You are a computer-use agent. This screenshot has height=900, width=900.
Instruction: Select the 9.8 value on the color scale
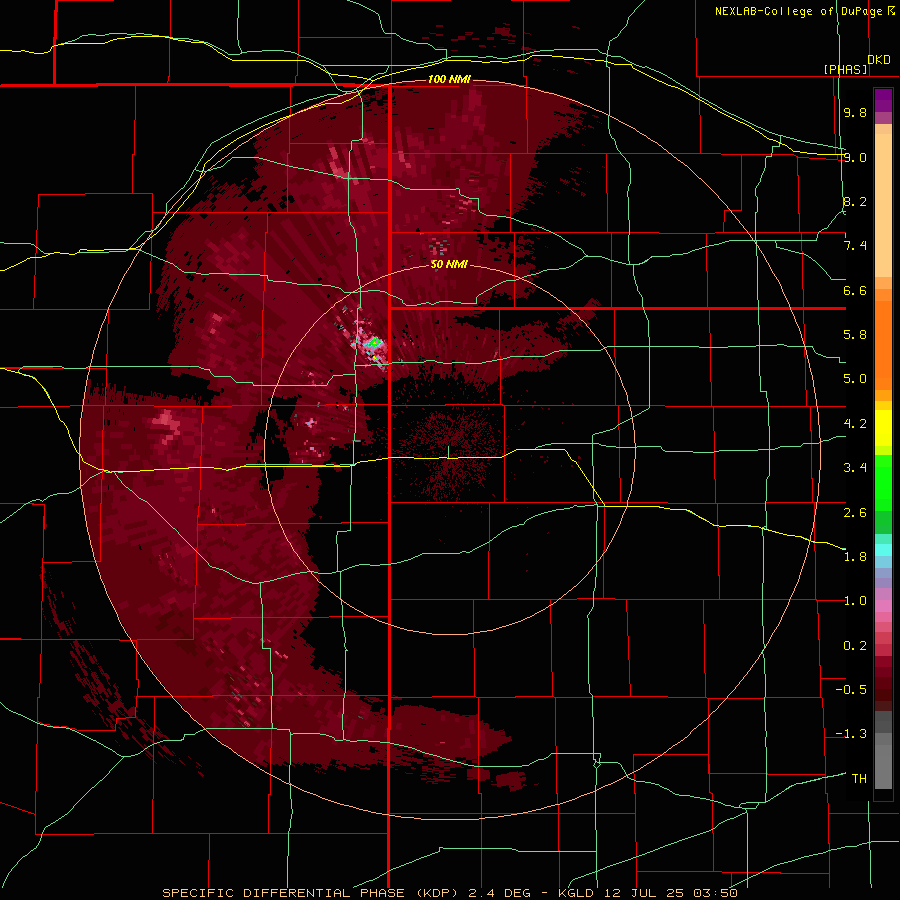tap(855, 112)
